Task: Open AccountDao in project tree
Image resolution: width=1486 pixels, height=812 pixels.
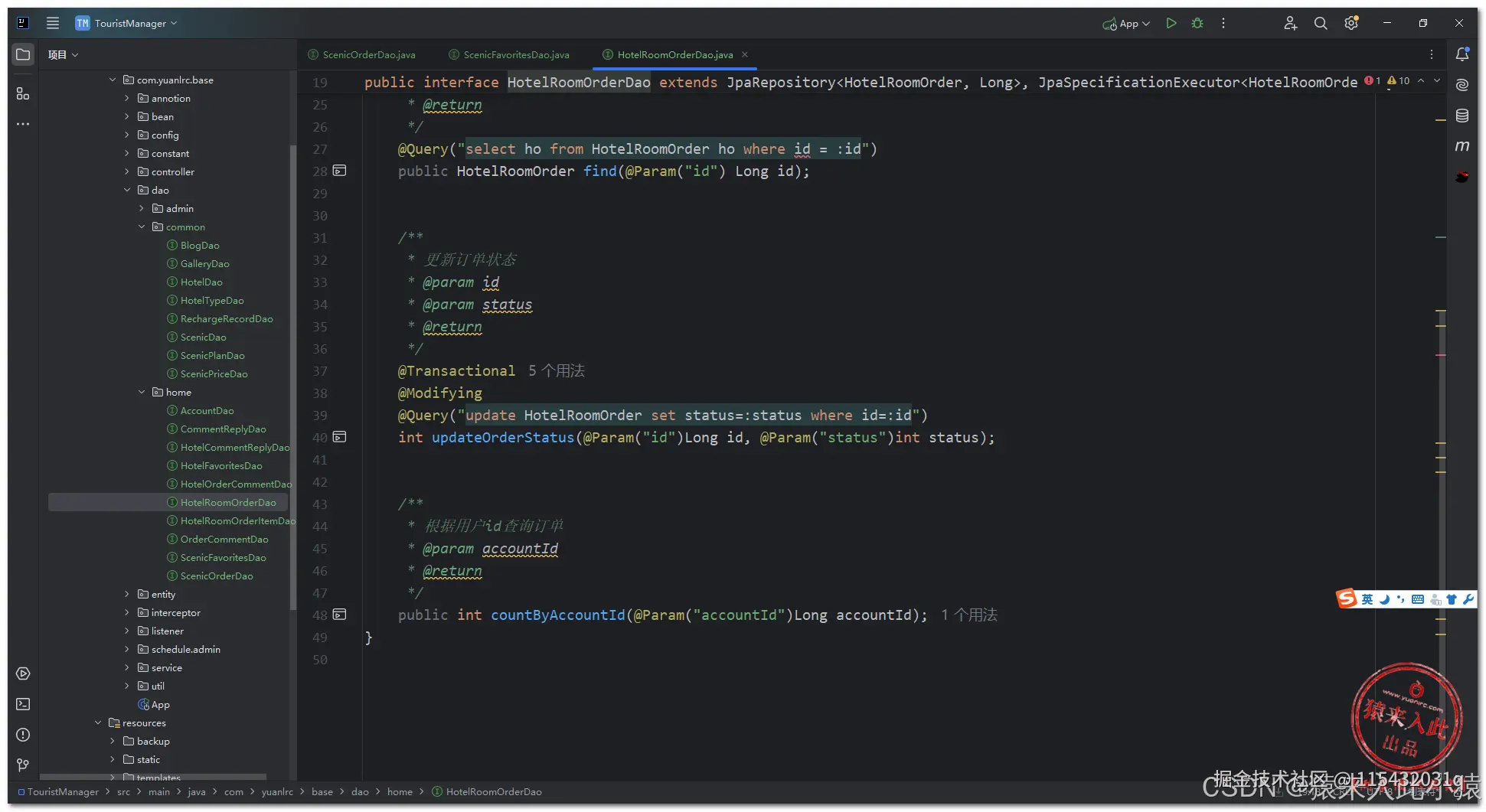Action: coord(207,410)
